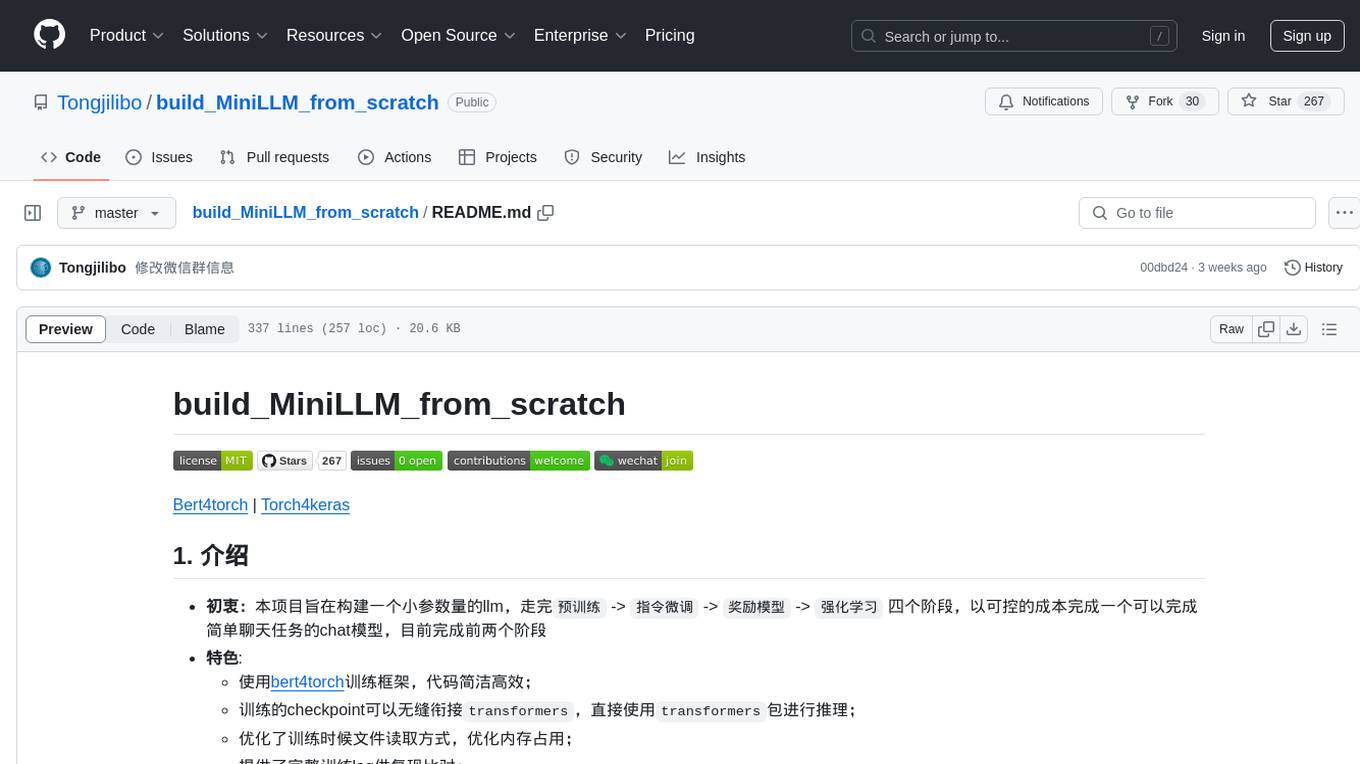Screen dimensions: 1360x764
Task: Open the Tongjilibo owner link
Action: (x=99, y=102)
